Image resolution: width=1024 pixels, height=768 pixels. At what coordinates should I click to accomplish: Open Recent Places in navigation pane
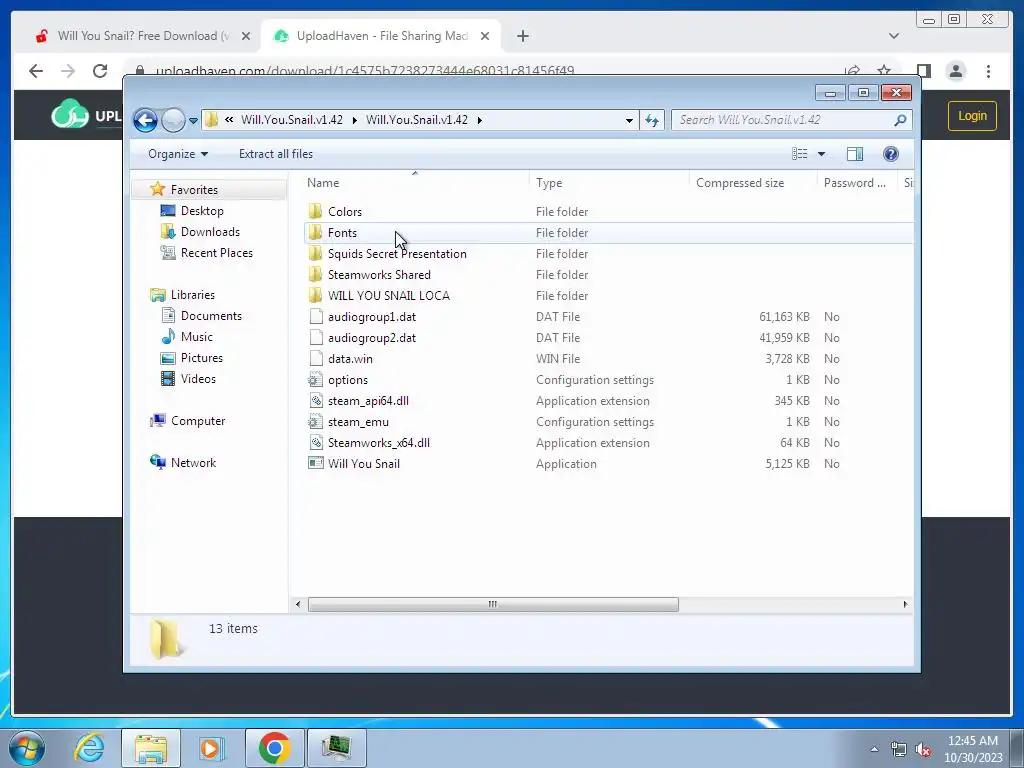pos(216,253)
